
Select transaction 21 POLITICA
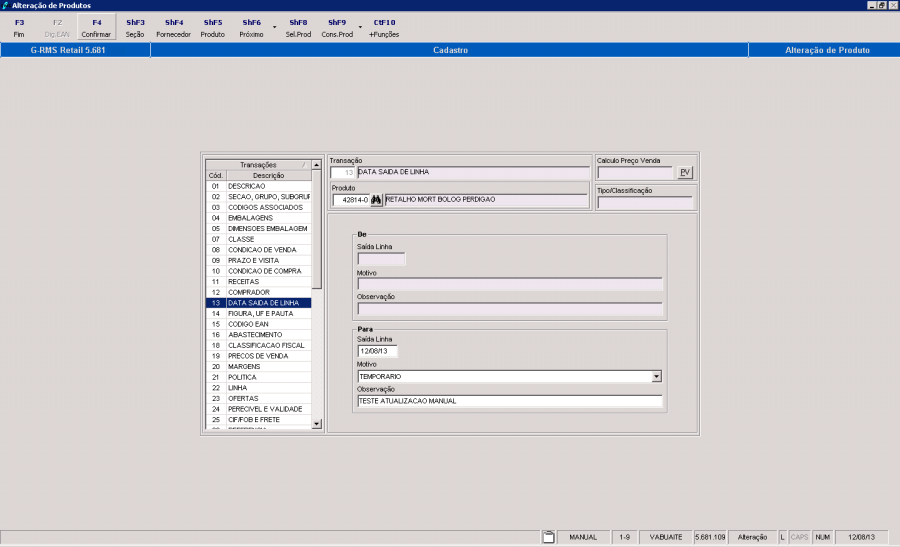click(258, 377)
